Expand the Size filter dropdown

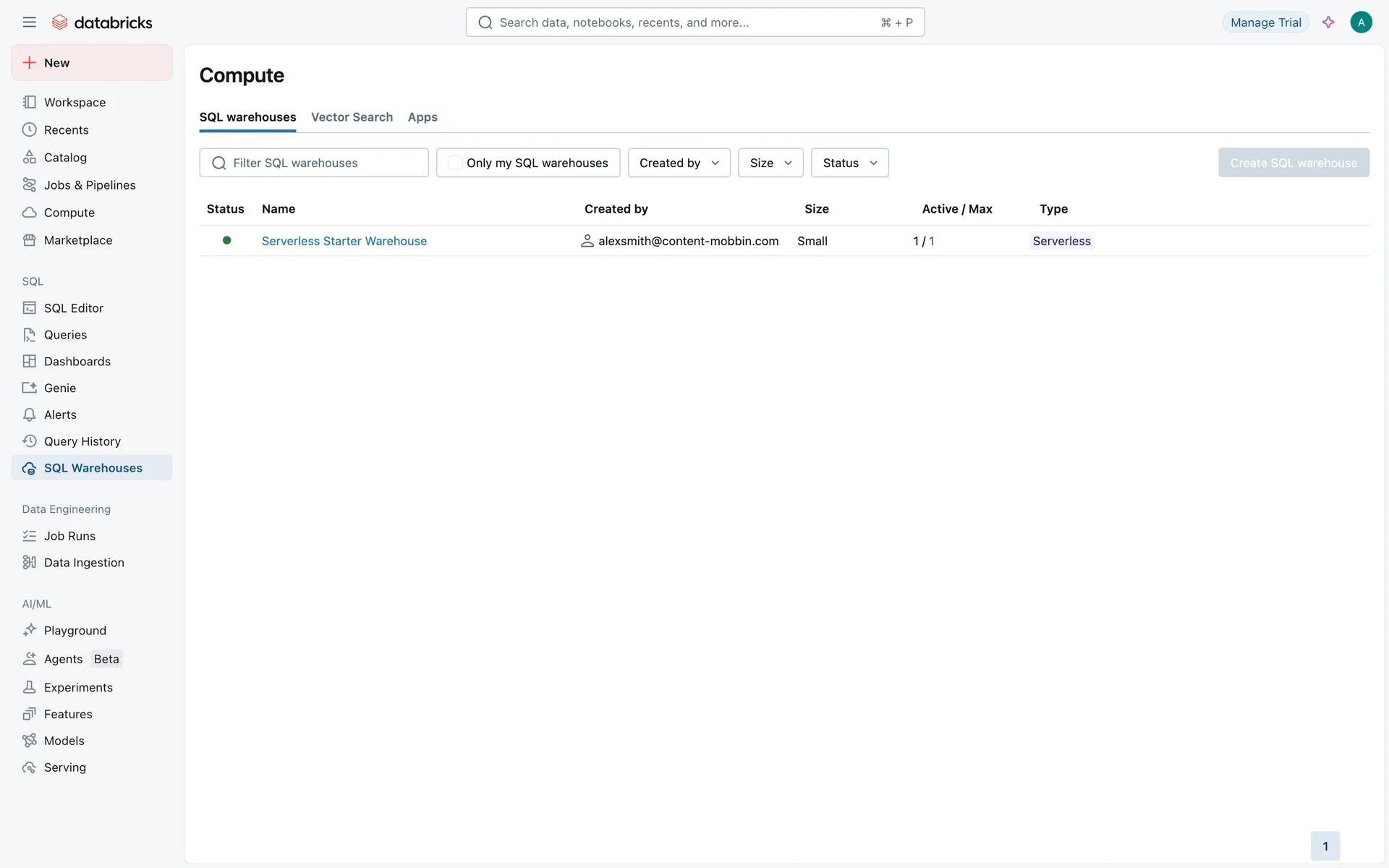pyautogui.click(x=770, y=163)
